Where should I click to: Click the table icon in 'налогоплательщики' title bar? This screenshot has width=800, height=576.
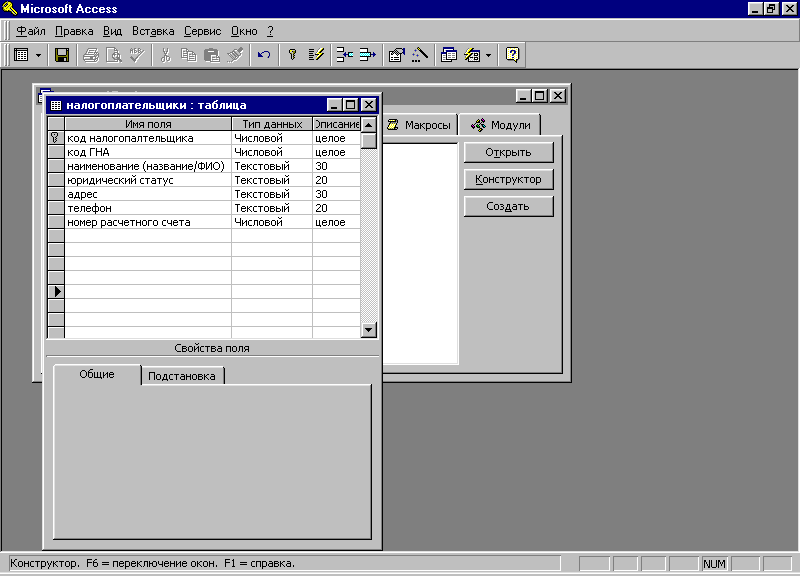coord(56,105)
